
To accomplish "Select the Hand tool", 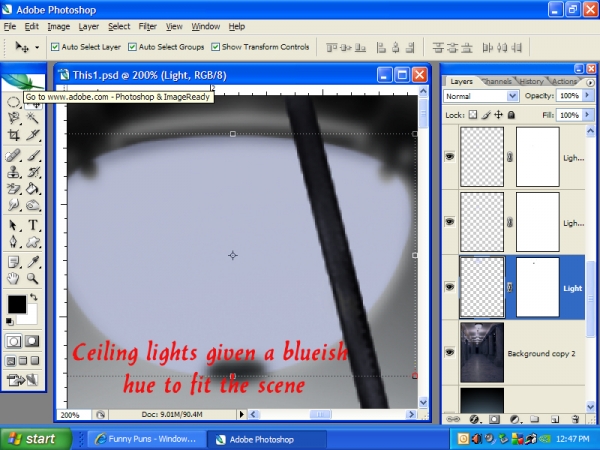I will point(13,279).
